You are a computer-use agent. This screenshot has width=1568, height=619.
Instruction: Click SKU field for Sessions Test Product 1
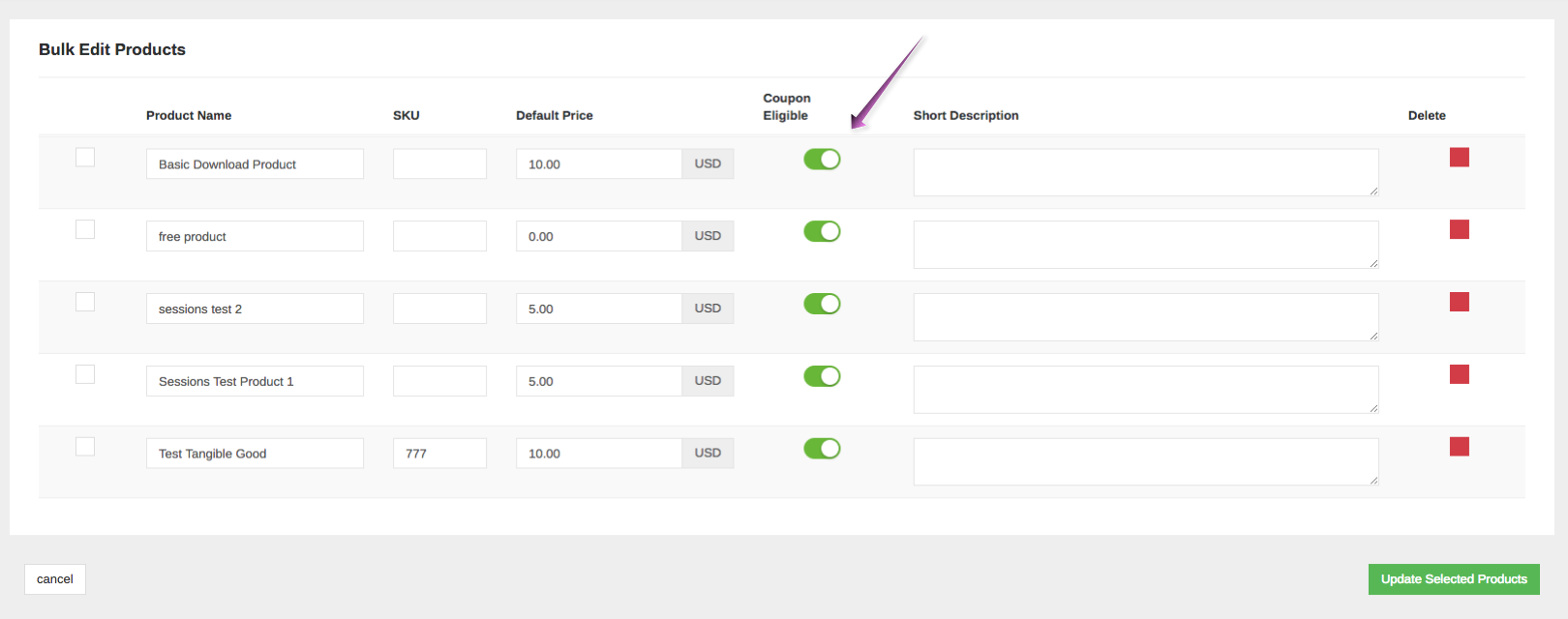click(x=439, y=381)
